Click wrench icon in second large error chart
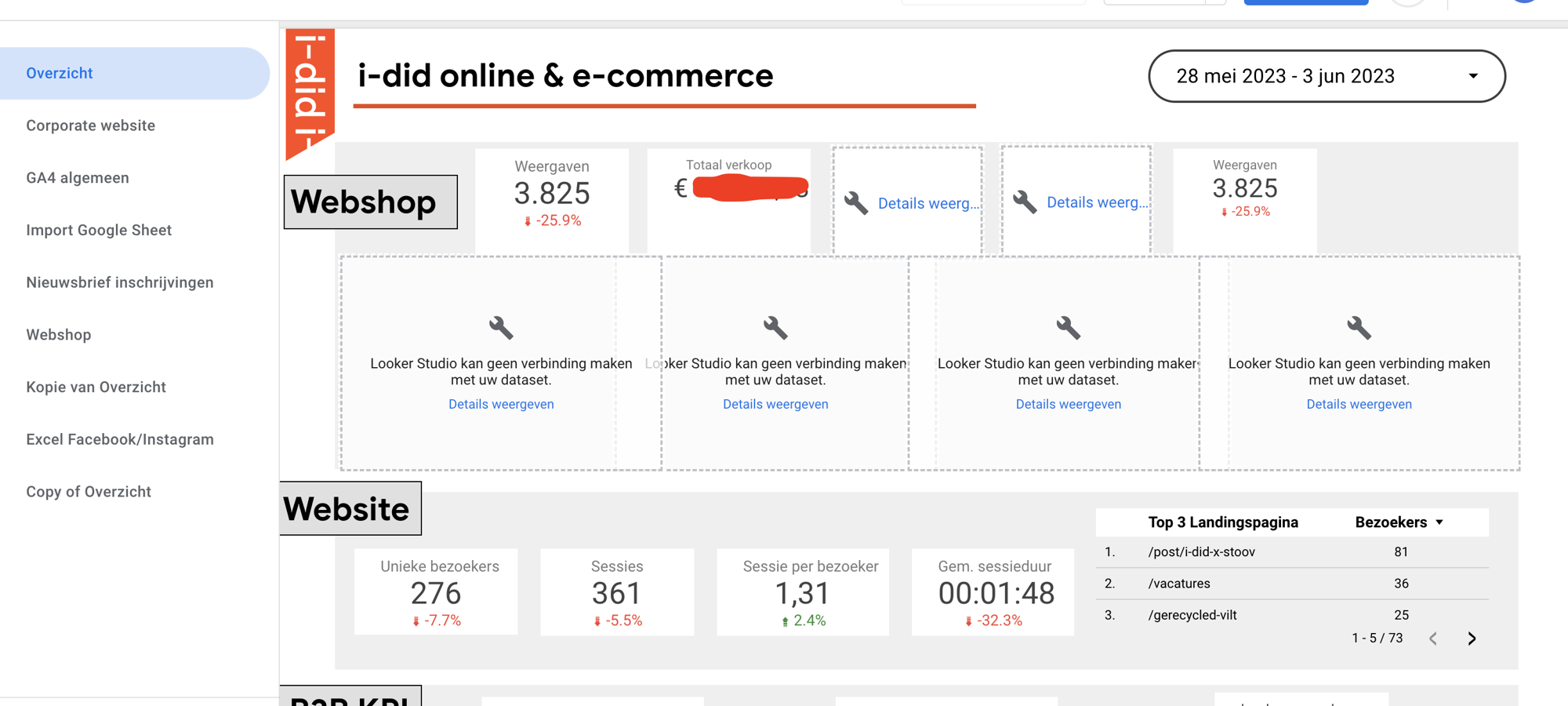Image resolution: width=1568 pixels, height=706 pixels. click(x=775, y=327)
